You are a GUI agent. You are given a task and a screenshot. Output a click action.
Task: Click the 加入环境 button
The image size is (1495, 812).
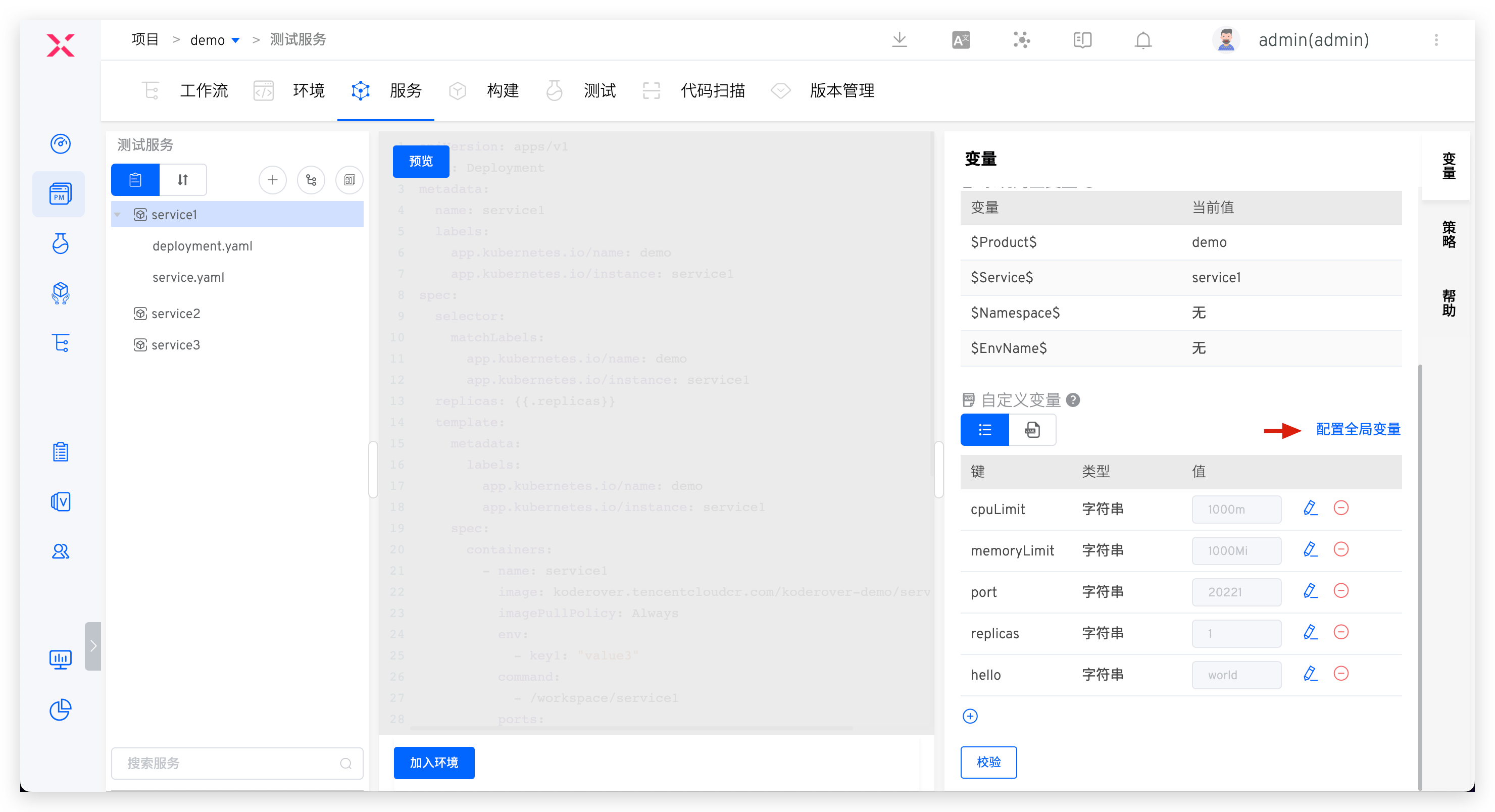pyautogui.click(x=433, y=763)
